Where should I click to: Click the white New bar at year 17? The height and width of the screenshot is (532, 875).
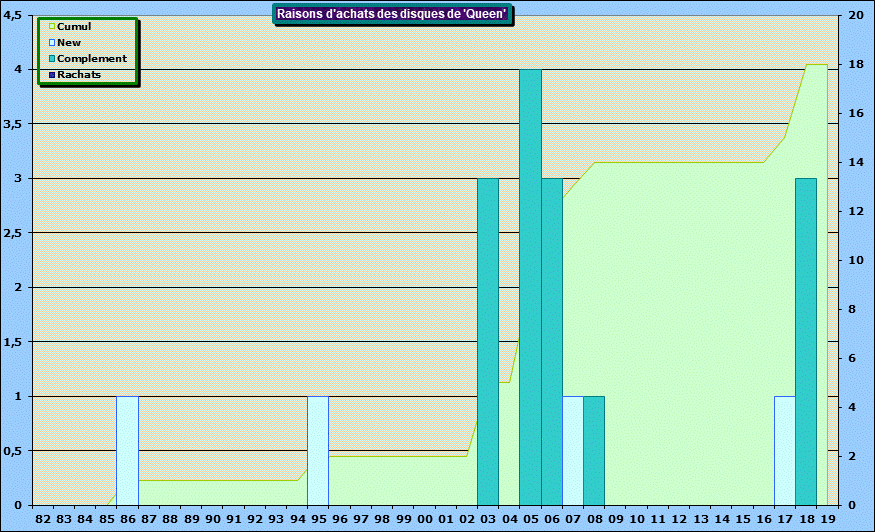point(785,450)
